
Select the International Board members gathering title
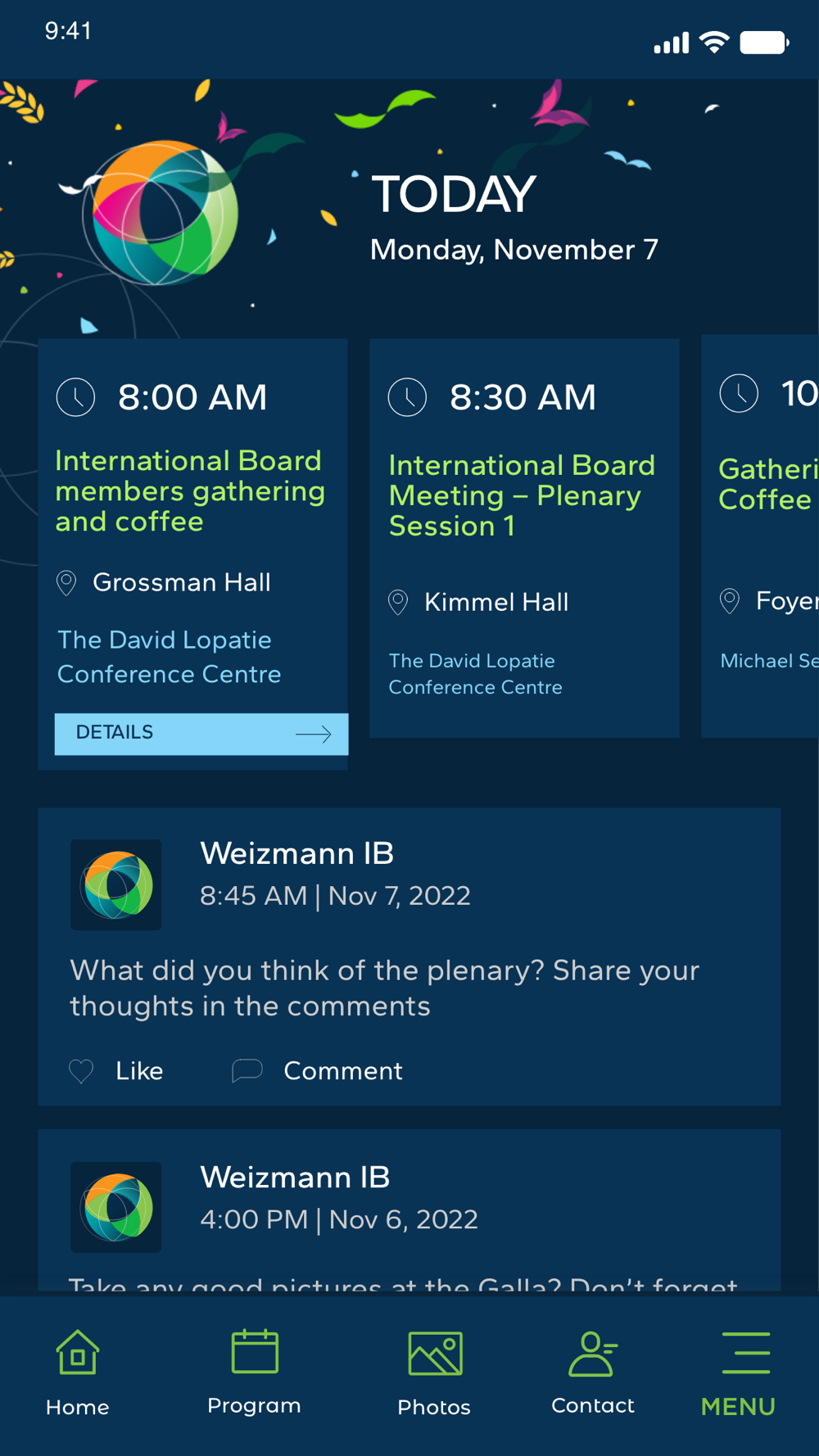[190, 491]
